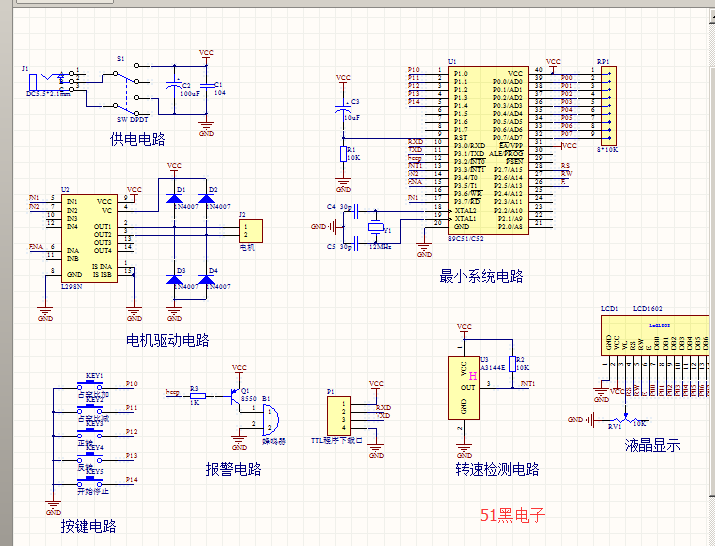715x546 pixels.
Task: Click the VCC power port above C1
Action: pyautogui.click(x=207, y=55)
